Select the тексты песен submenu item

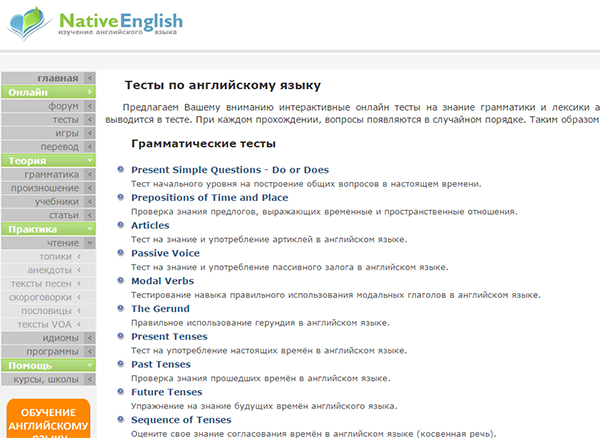(42, 284)
